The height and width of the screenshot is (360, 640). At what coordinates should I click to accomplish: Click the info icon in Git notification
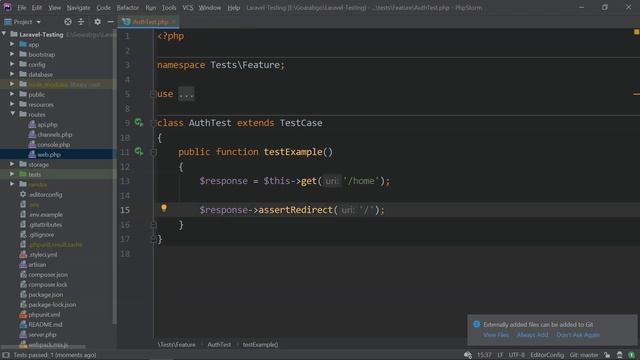476,324
